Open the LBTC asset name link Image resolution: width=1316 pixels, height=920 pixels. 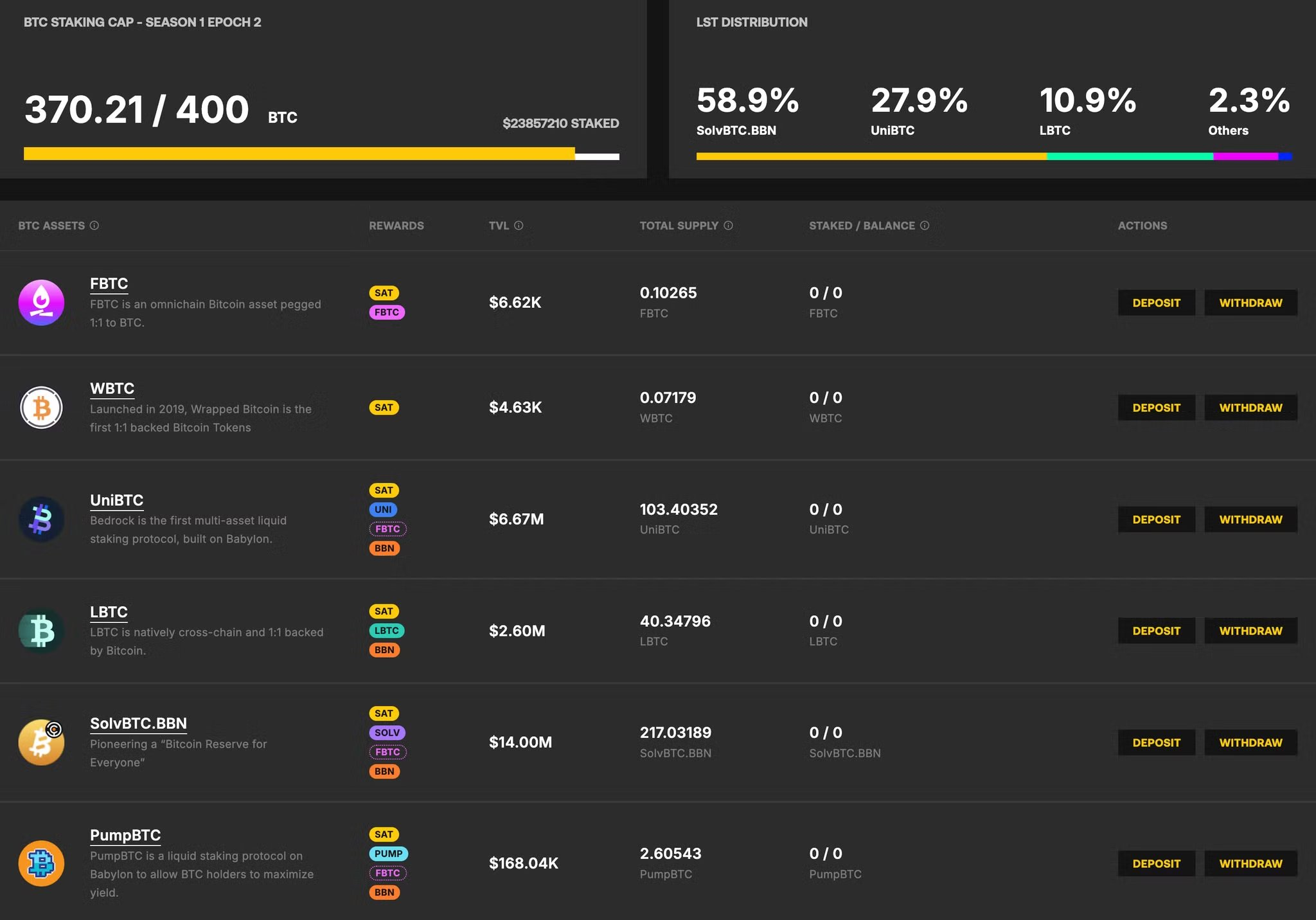tap(109, 612)
